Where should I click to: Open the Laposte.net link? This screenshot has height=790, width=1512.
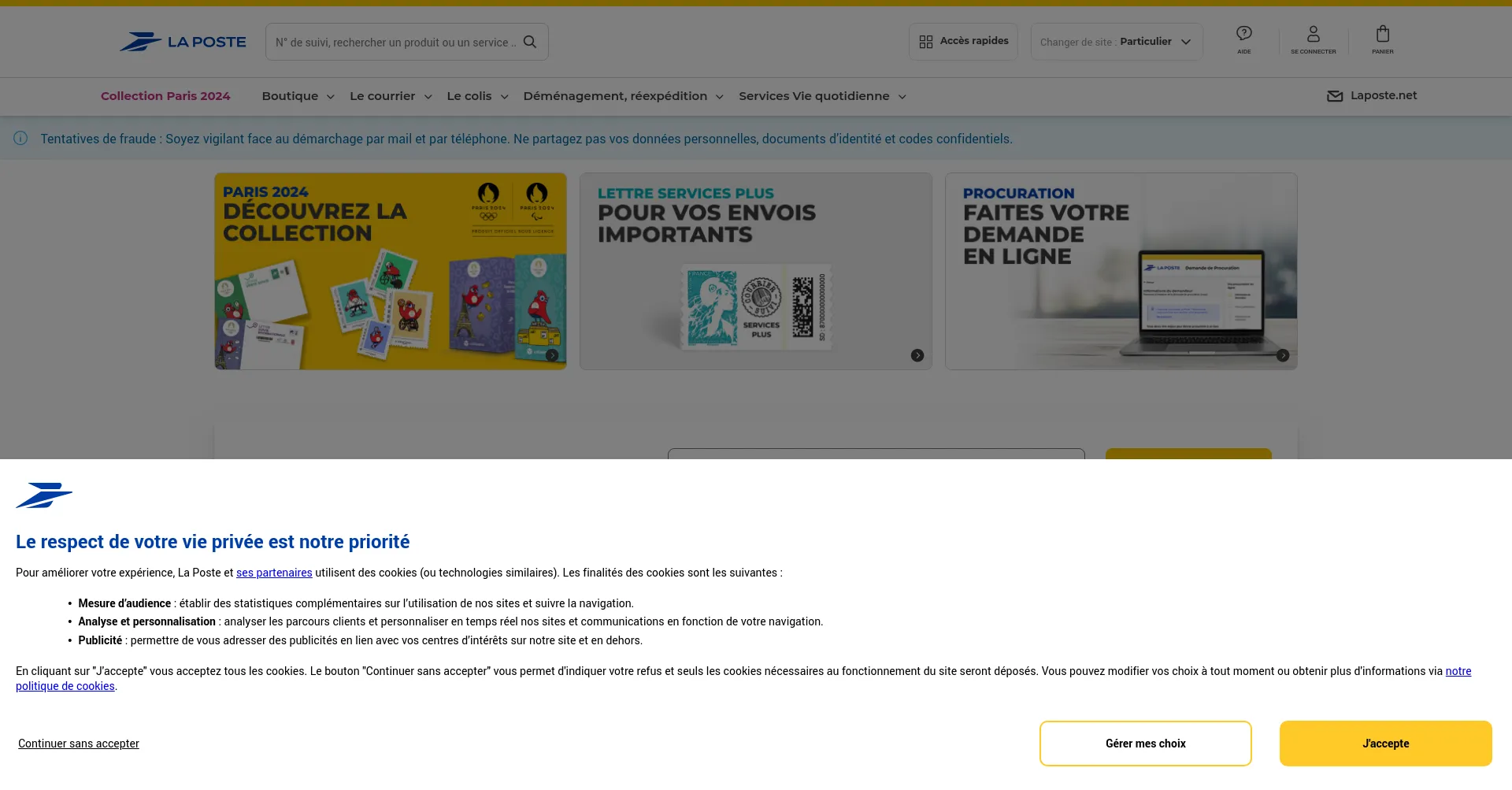[1372, 96]
